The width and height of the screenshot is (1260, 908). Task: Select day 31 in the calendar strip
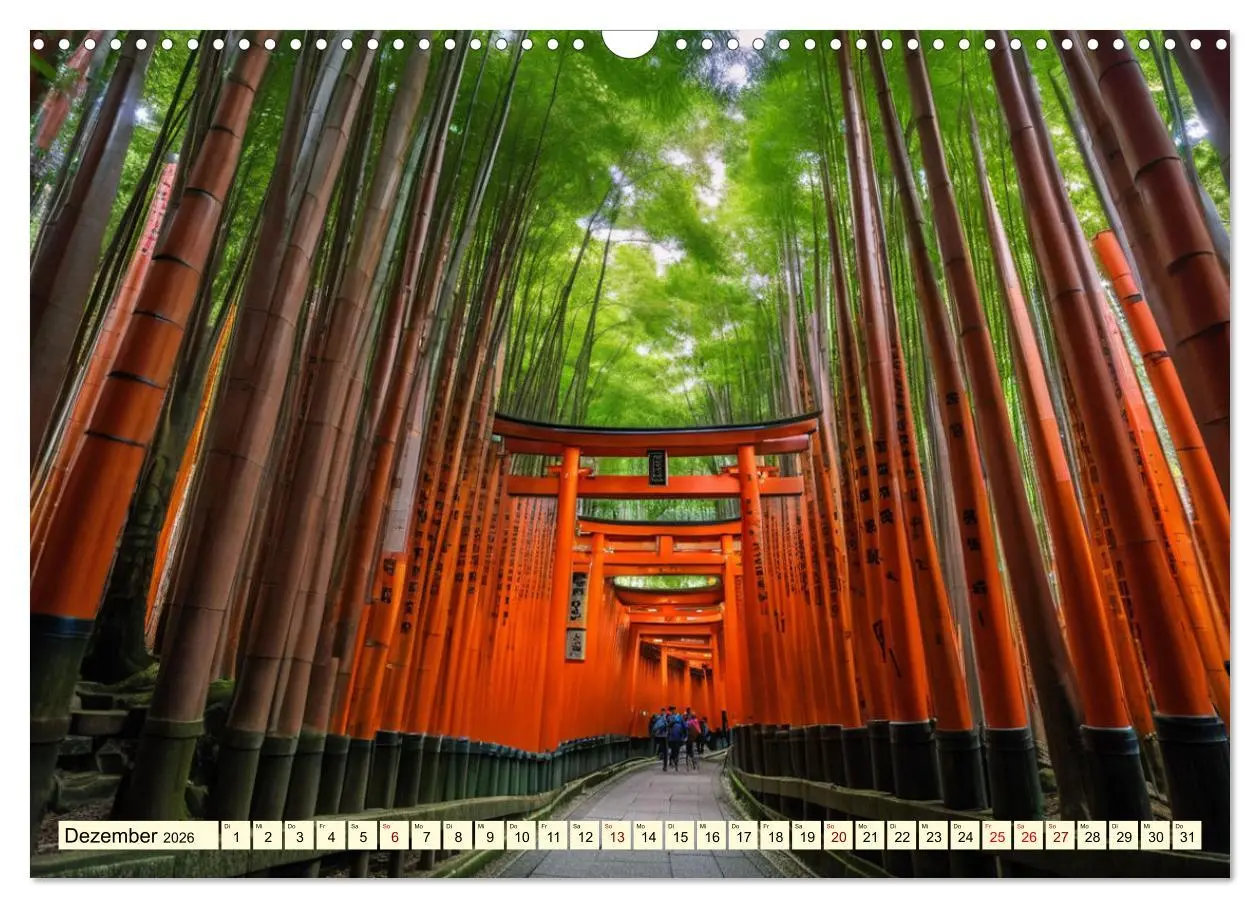click(x=1186, y=835)
